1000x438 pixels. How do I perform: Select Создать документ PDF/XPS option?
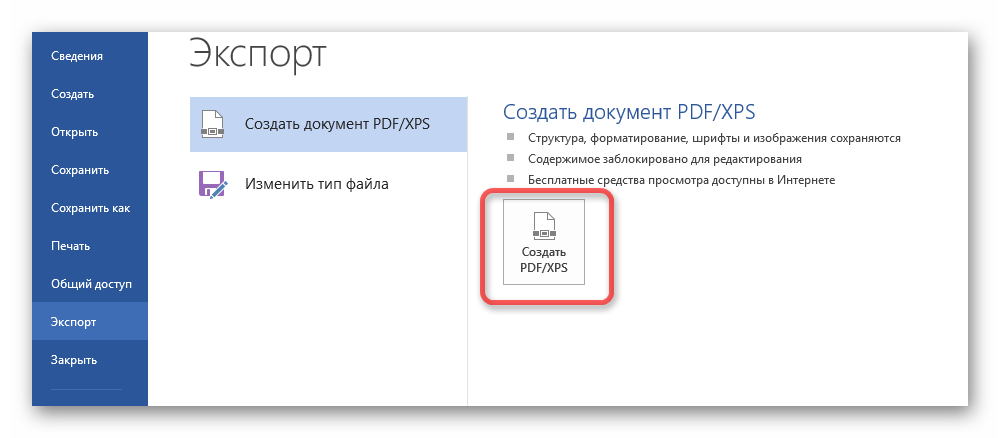click(328, 124)
